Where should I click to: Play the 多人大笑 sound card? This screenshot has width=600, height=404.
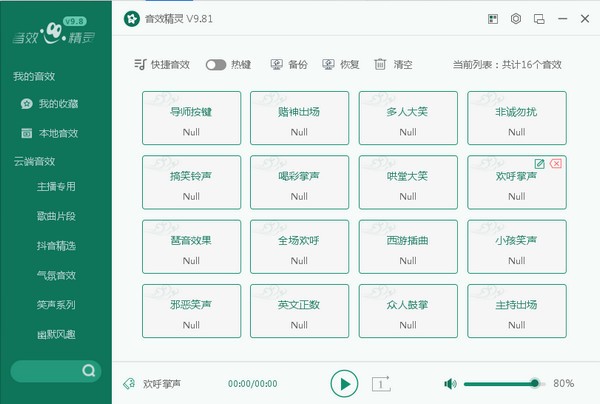tap(408, 118)
